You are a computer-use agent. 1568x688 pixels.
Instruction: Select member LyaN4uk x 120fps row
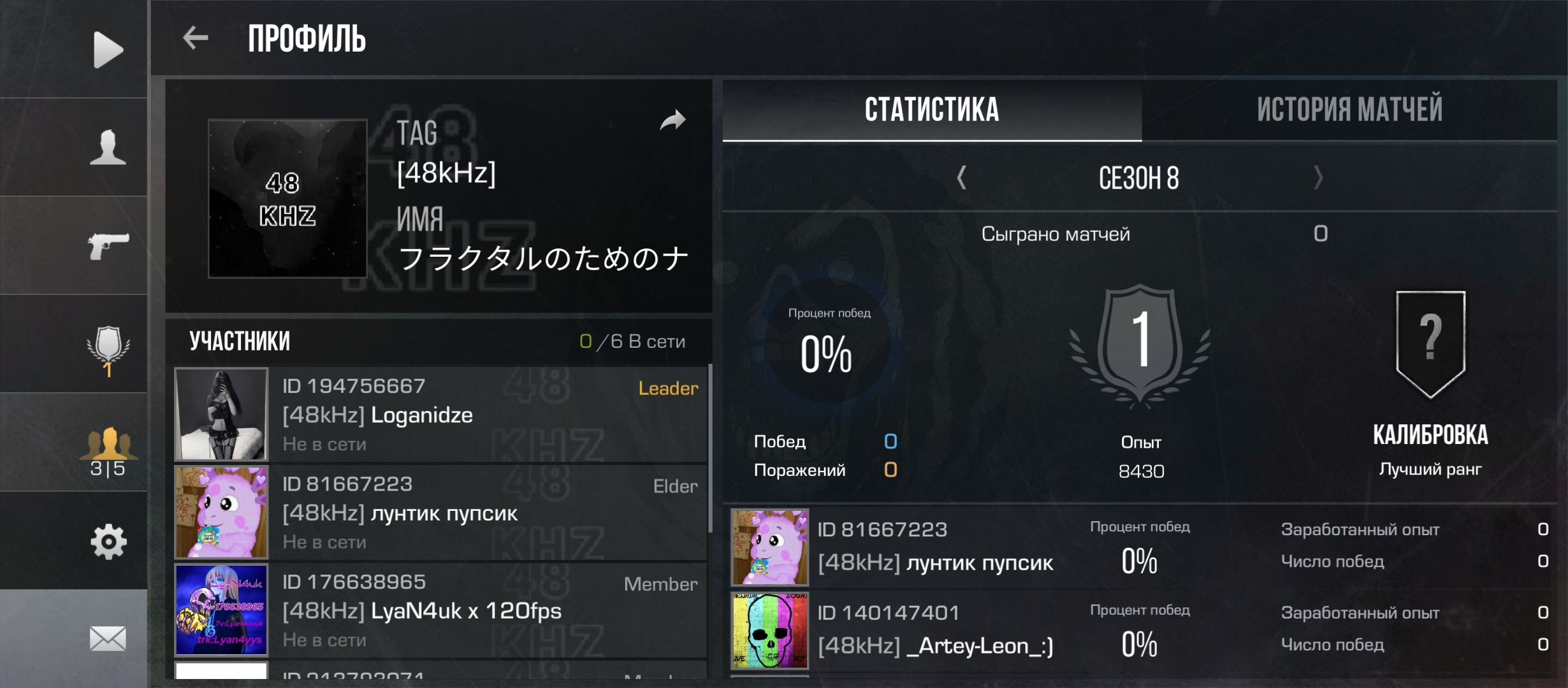click(440, 610)
